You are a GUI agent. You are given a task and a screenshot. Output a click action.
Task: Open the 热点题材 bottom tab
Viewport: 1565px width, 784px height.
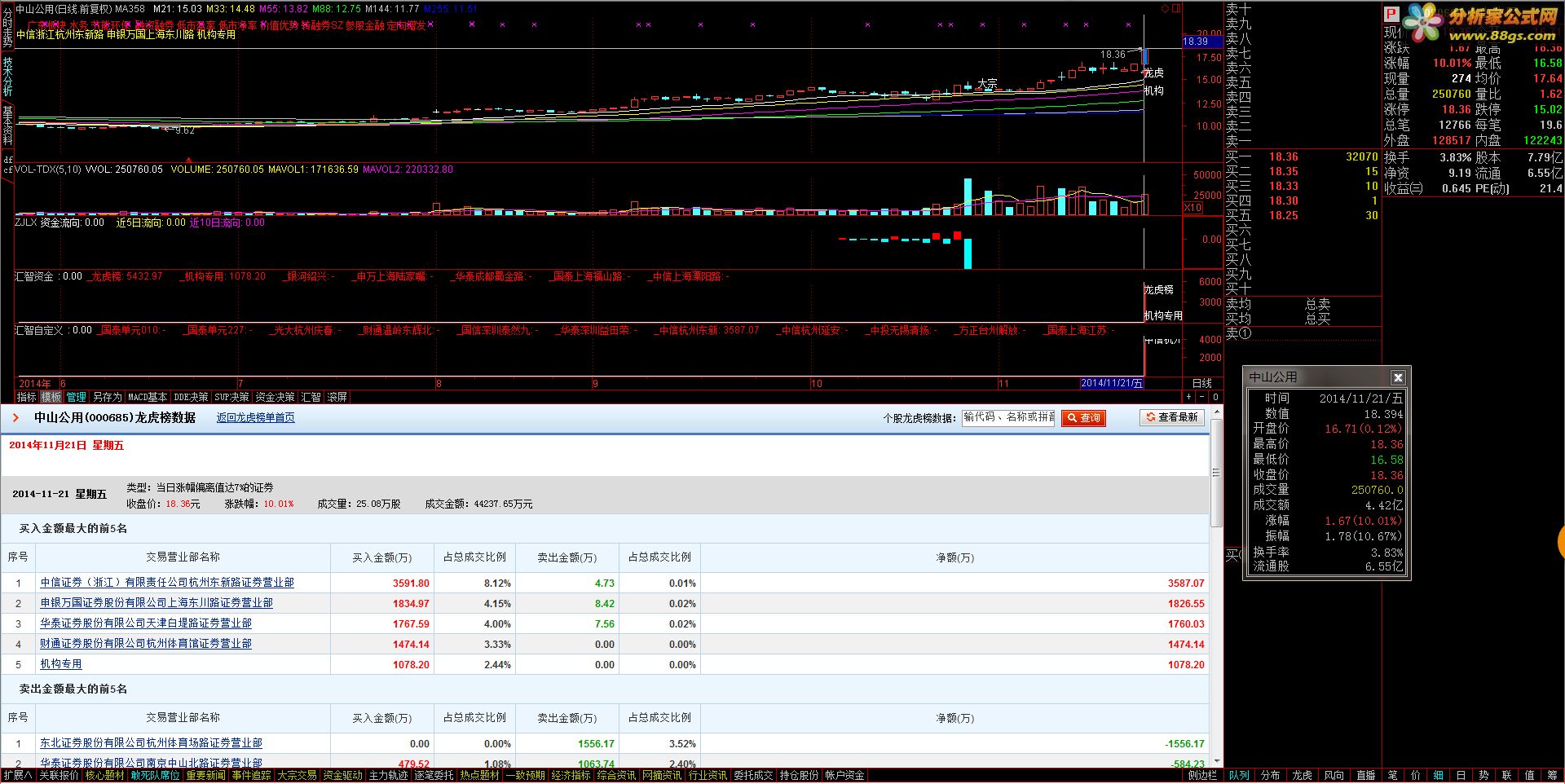(x=479, y=776)
